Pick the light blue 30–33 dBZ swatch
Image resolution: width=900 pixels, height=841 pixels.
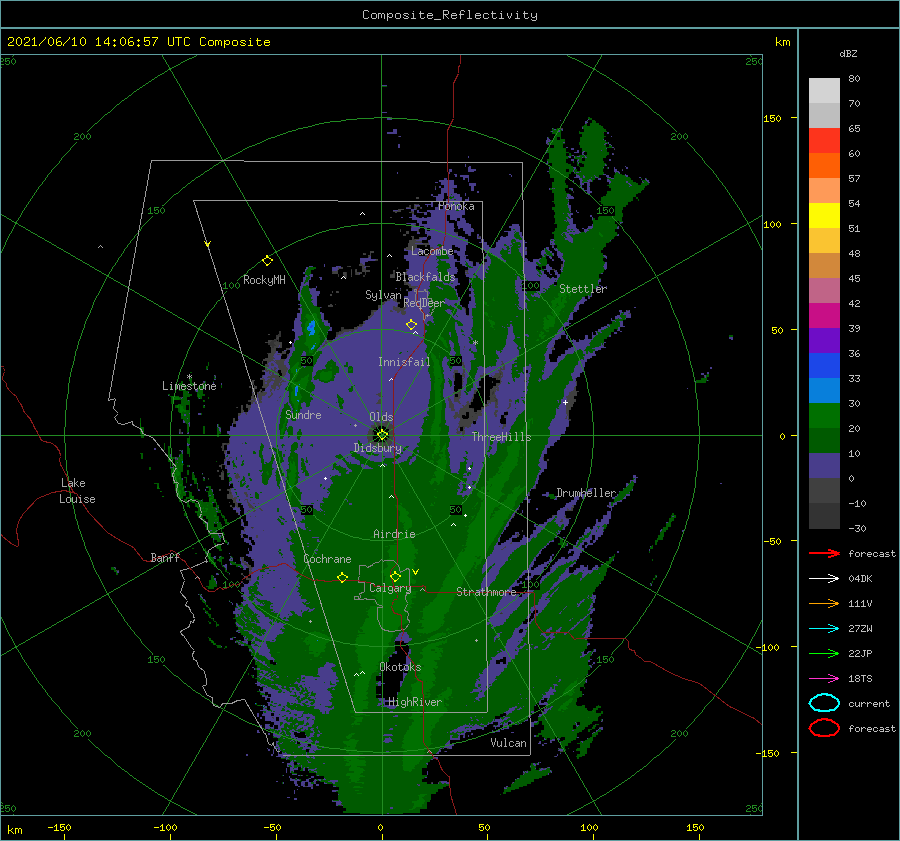pyautogui.click(x=824, y=390)
